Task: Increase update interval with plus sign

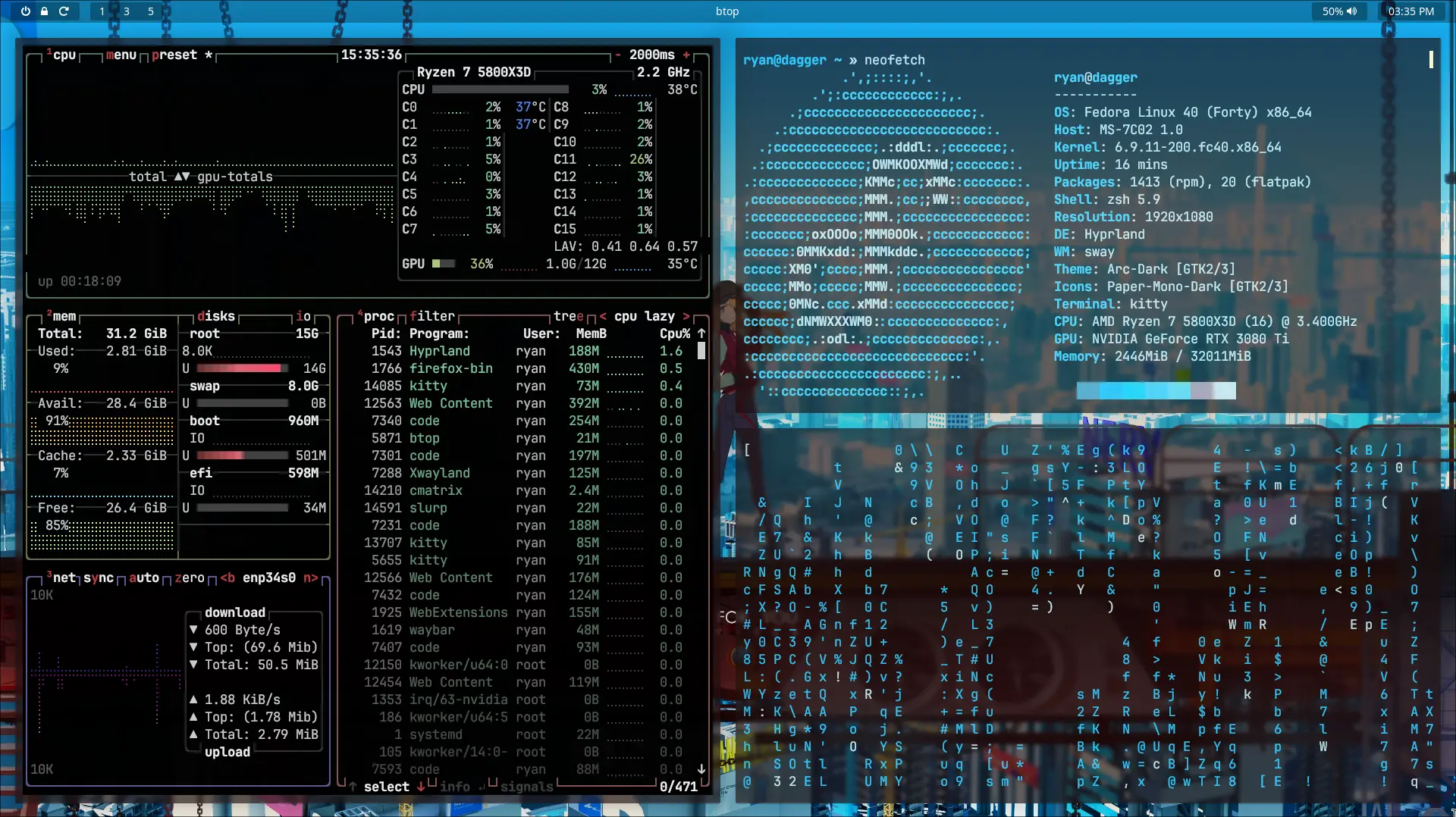Action: click(x=686, y=55)
